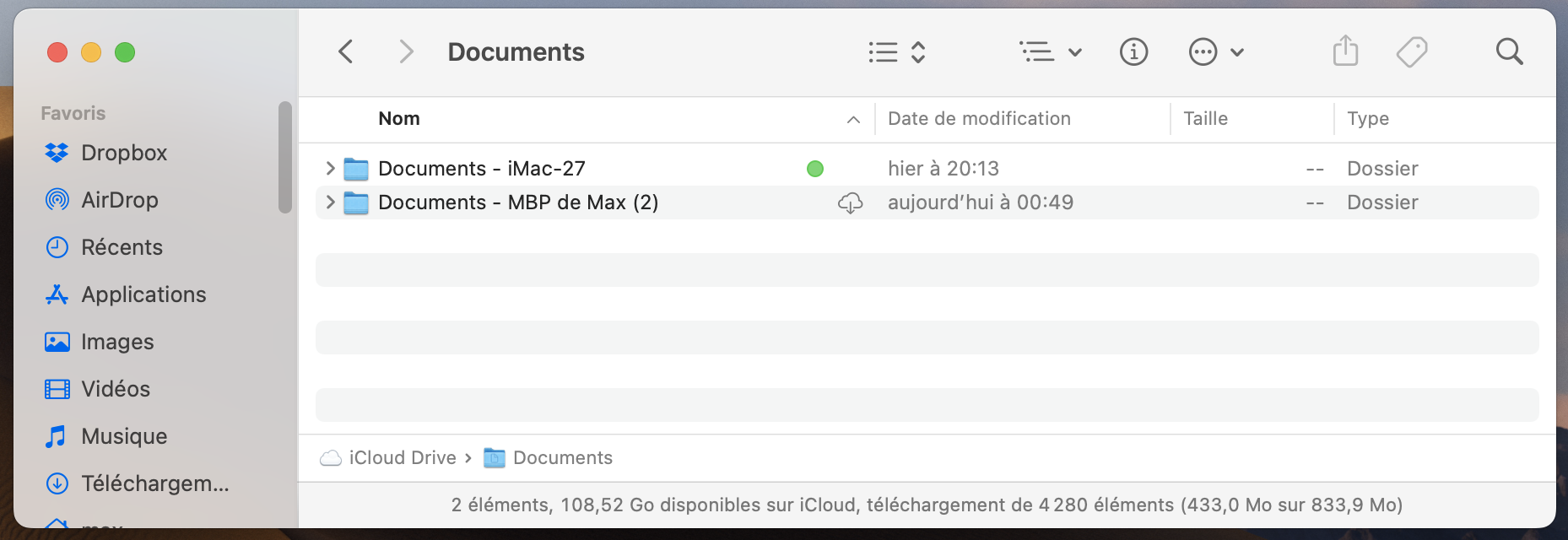The height and width of the screenshot is (540, 1568).
Task: Expand the Documents - iMac-27 folder
Action: click(330, 169)
